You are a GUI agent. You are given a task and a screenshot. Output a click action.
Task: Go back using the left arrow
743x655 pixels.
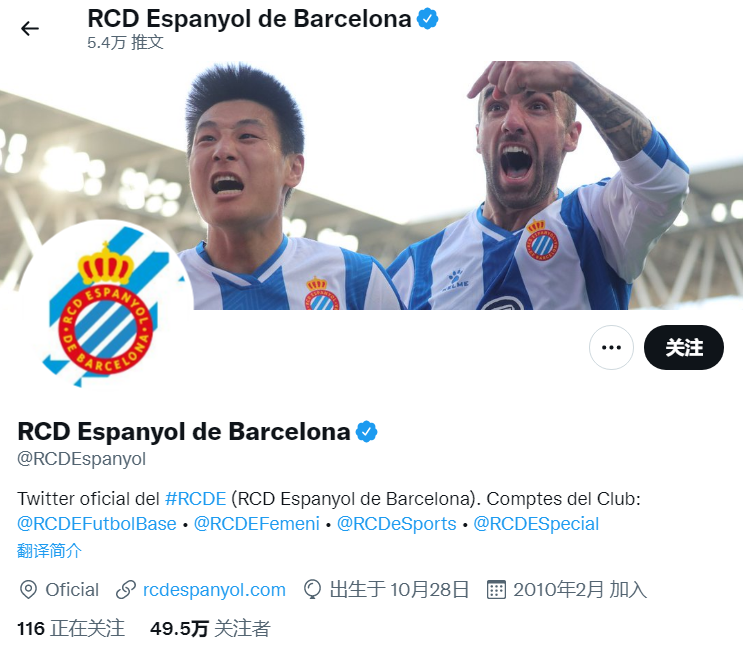click(29, 28)
